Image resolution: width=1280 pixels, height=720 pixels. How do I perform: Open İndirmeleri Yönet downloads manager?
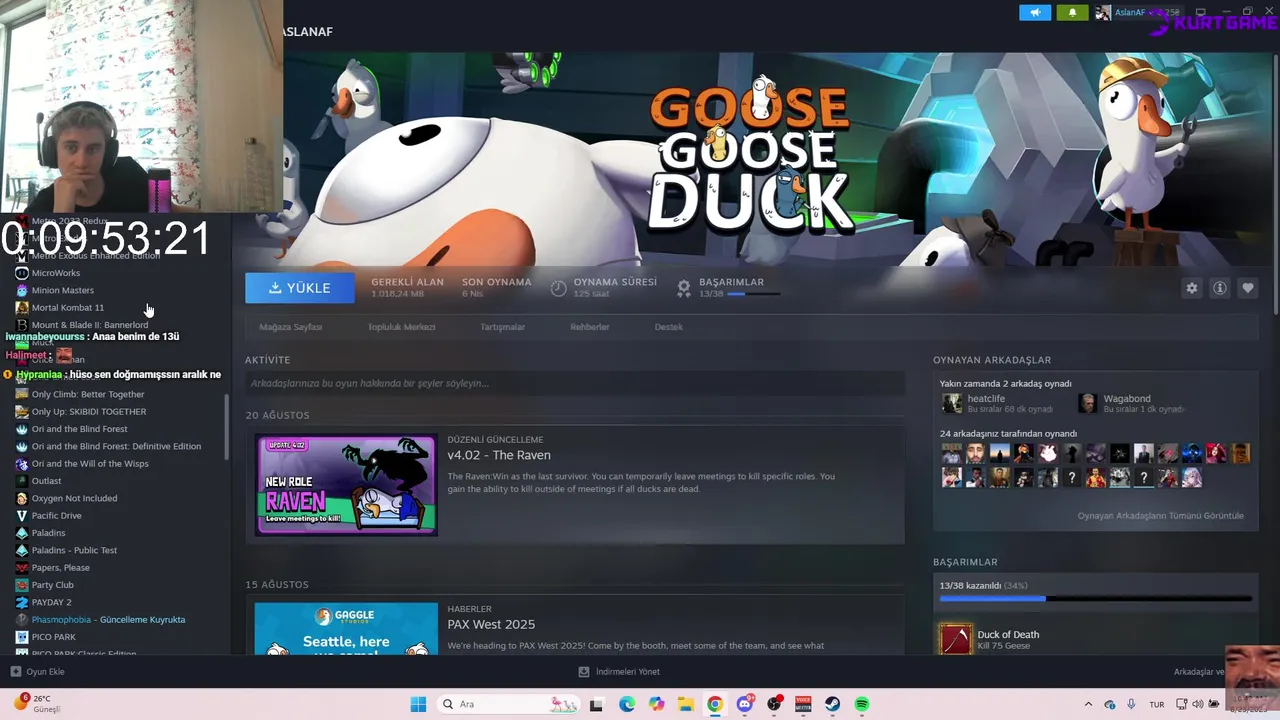619,672
